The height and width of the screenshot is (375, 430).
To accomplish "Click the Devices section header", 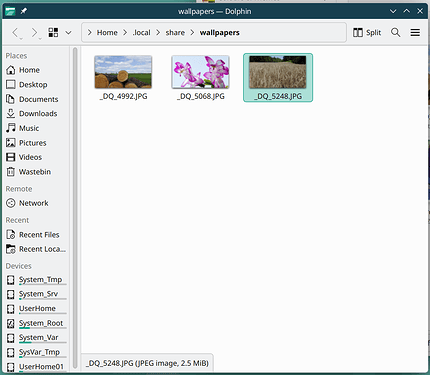I will click(19, 266).
